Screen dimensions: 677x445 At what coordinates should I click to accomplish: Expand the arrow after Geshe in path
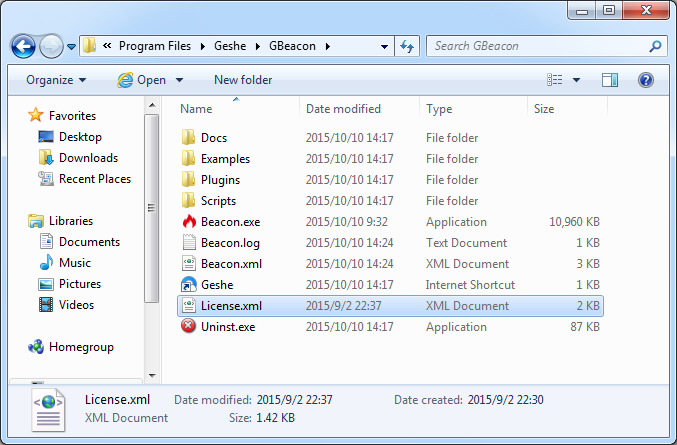click(258, 46)
